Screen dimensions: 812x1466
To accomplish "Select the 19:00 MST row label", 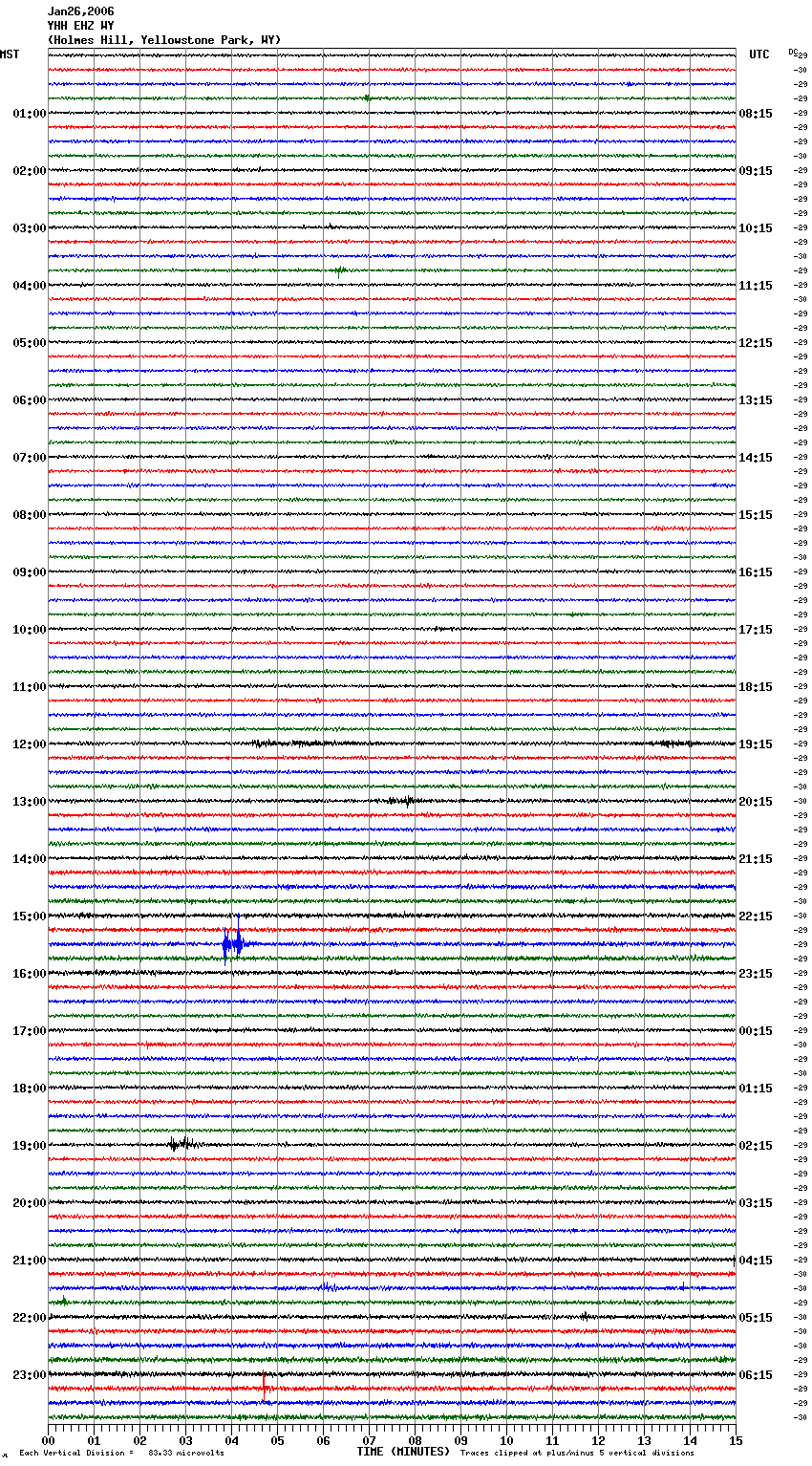I will point(29,1146).
